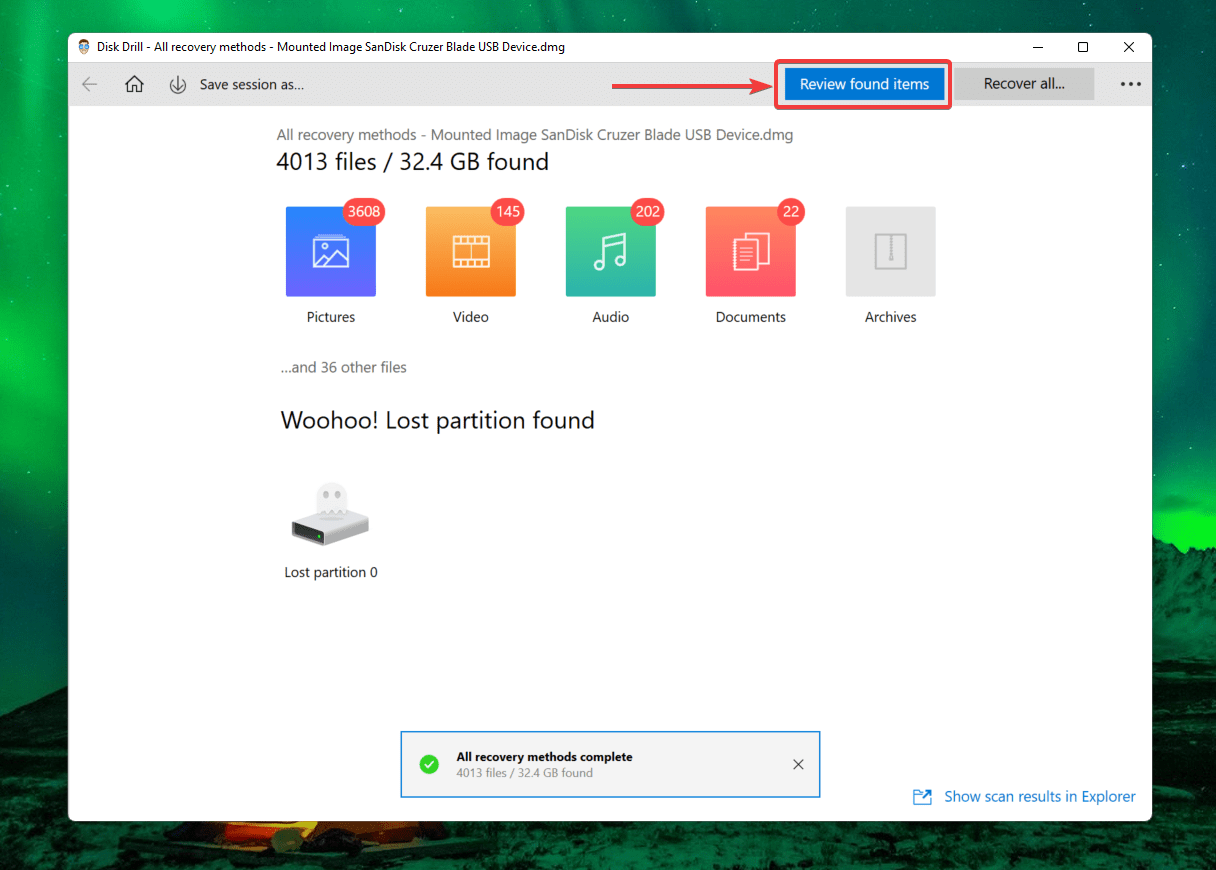Click Save session as... label
Viewport: 1216px width, 870px height.
pyautogui.click(x=252, y=85)
